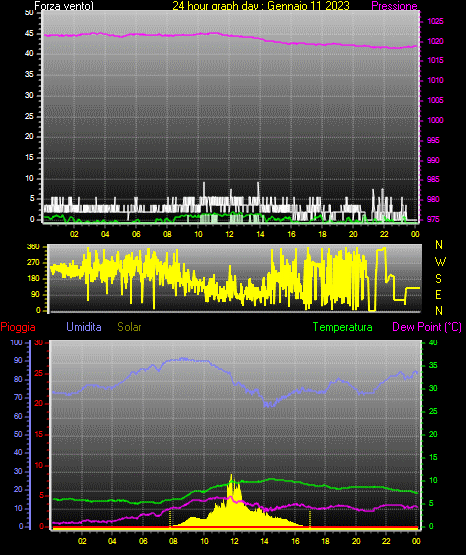Click the 1025 pressure axis value
Screen dimensions: 466x555
pos(435,22)
